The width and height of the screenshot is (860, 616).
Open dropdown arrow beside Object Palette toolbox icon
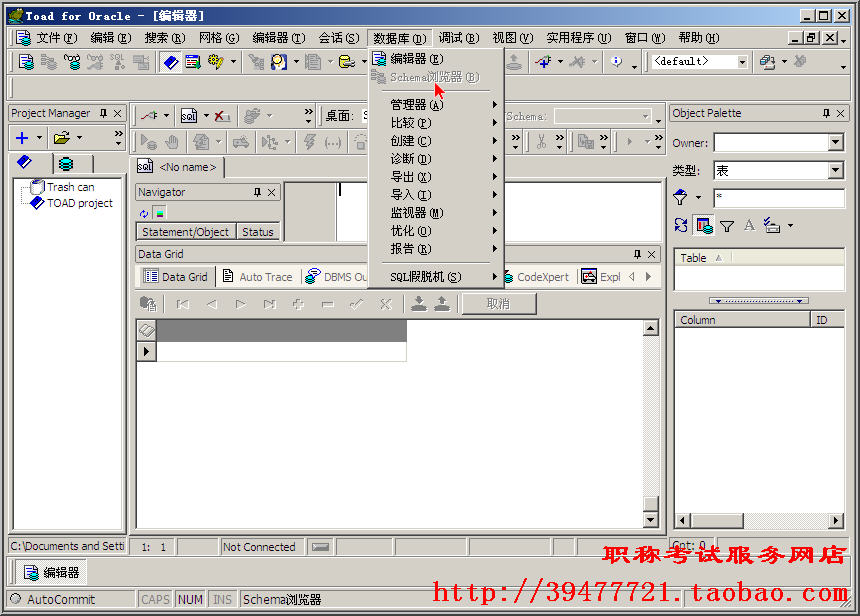click(790, 225)
